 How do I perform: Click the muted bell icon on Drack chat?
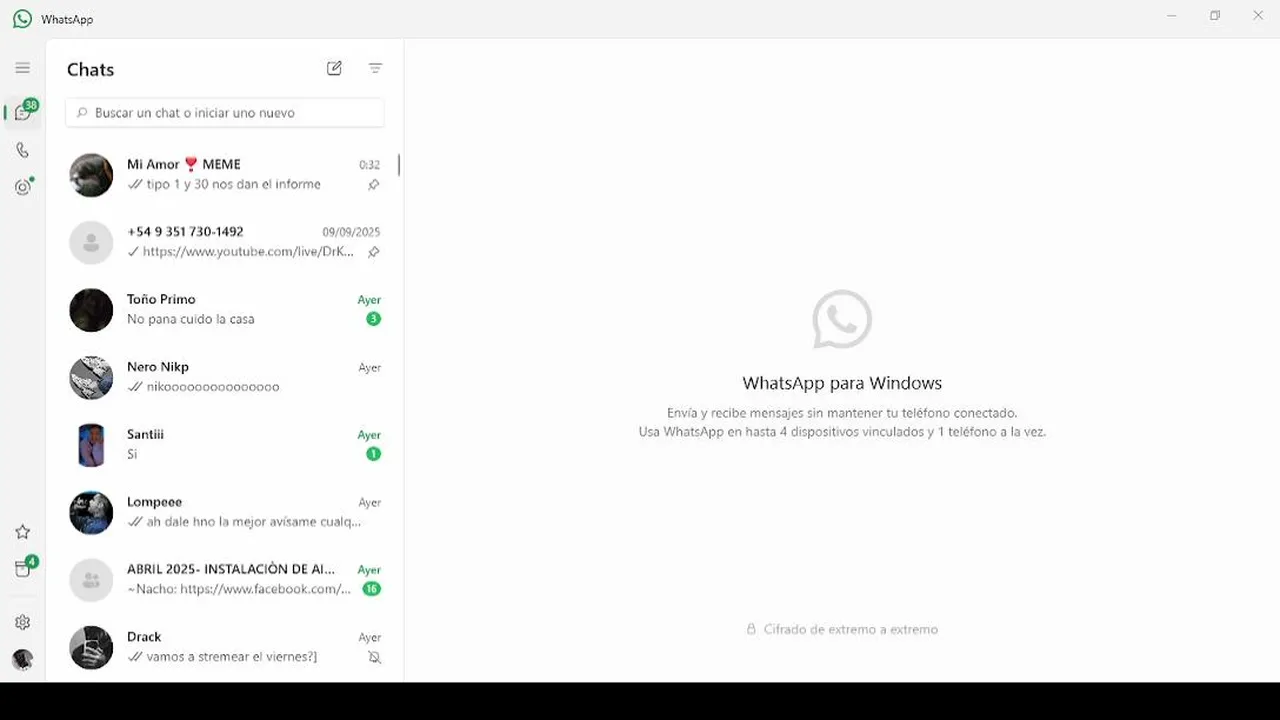pos(374,657)
